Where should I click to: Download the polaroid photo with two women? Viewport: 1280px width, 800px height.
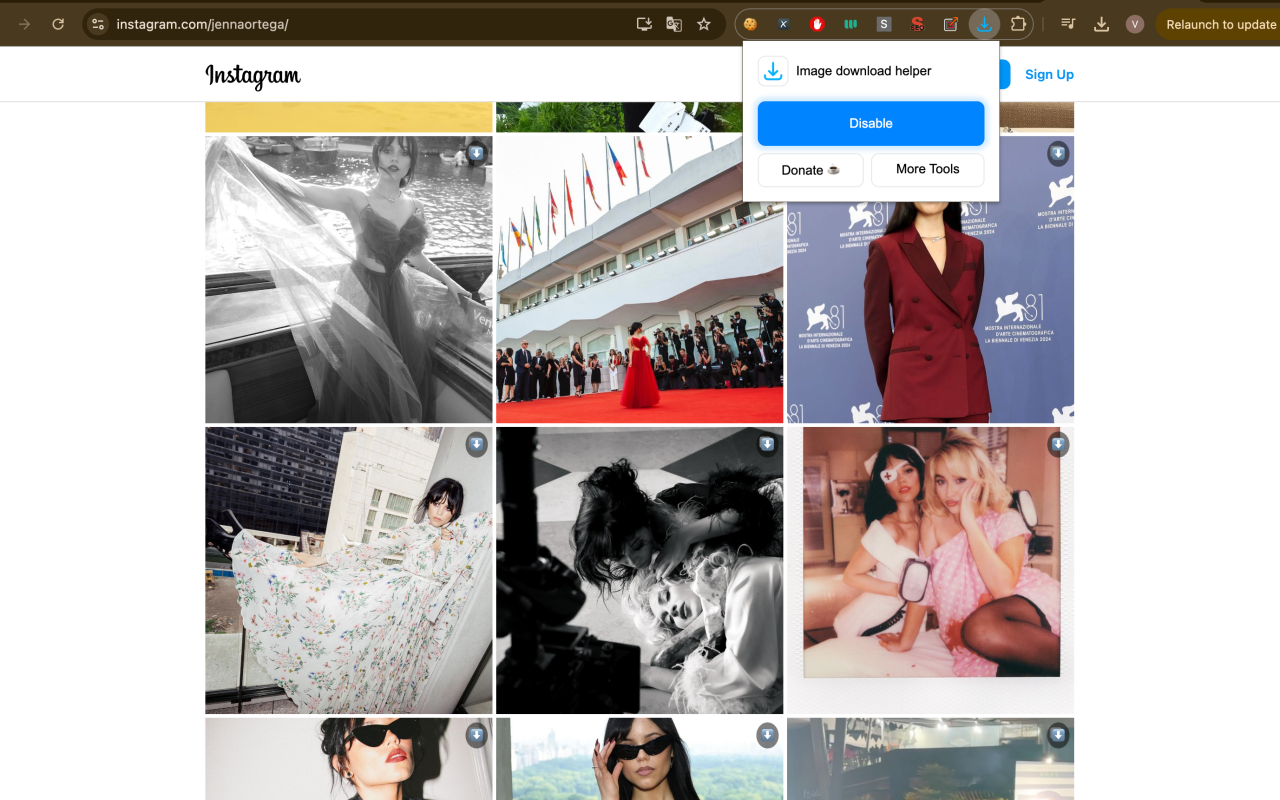[1058, 444]
